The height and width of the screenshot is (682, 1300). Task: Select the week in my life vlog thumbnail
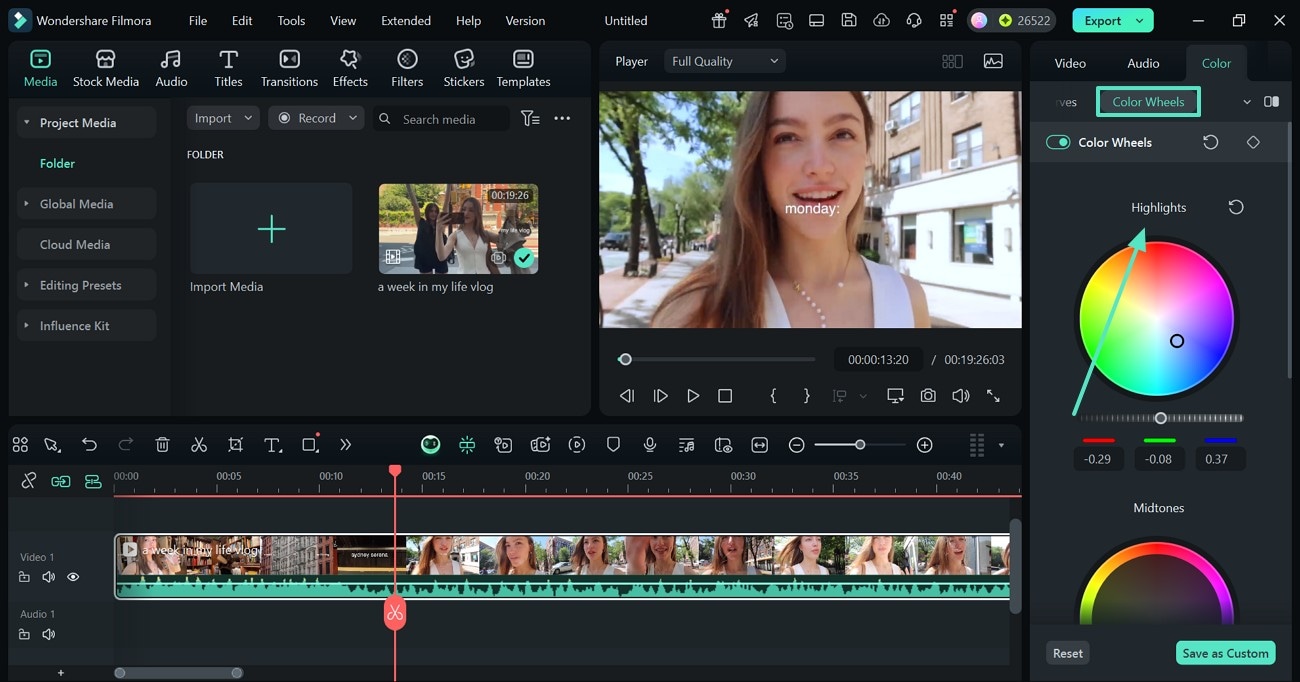(x=458, y=229)
